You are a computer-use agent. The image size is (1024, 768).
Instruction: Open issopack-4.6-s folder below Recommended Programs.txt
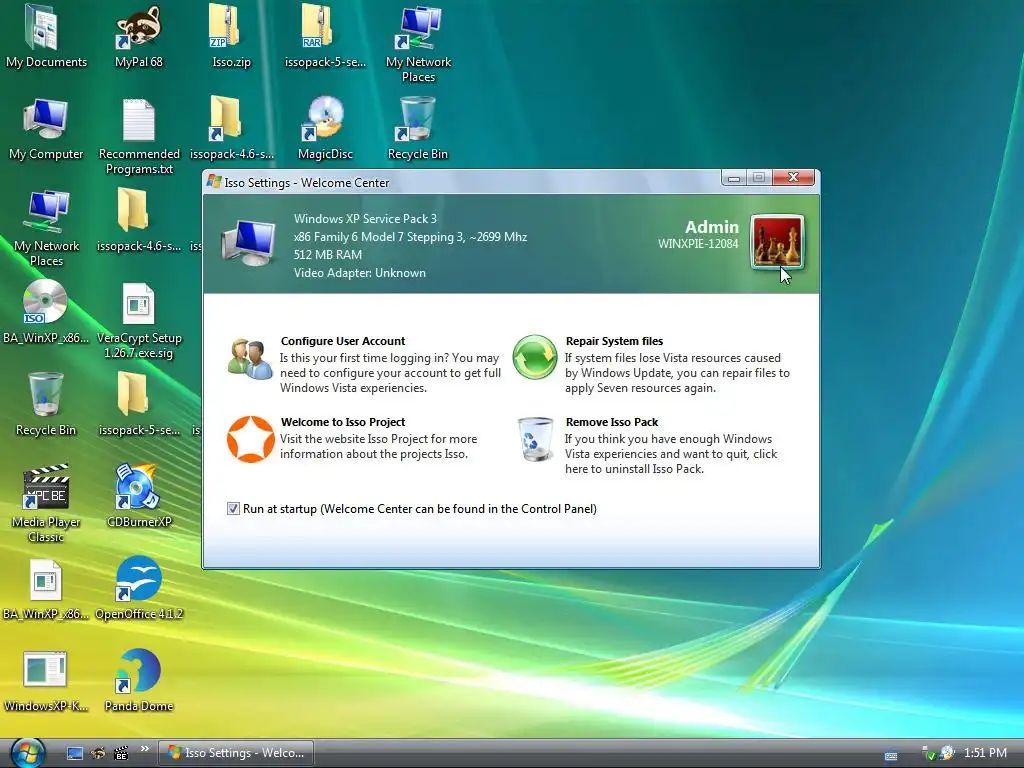tap(138, 220)
